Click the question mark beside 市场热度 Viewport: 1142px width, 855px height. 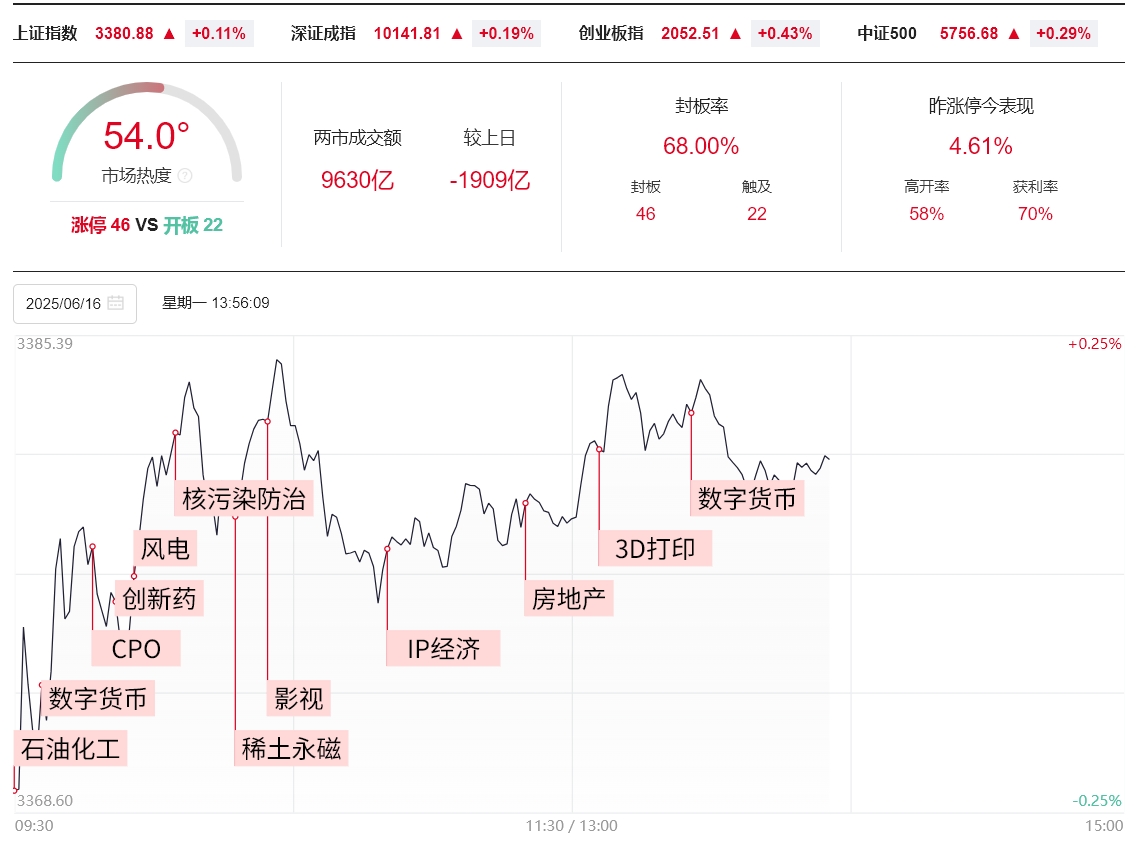click(x=185, y=176)
